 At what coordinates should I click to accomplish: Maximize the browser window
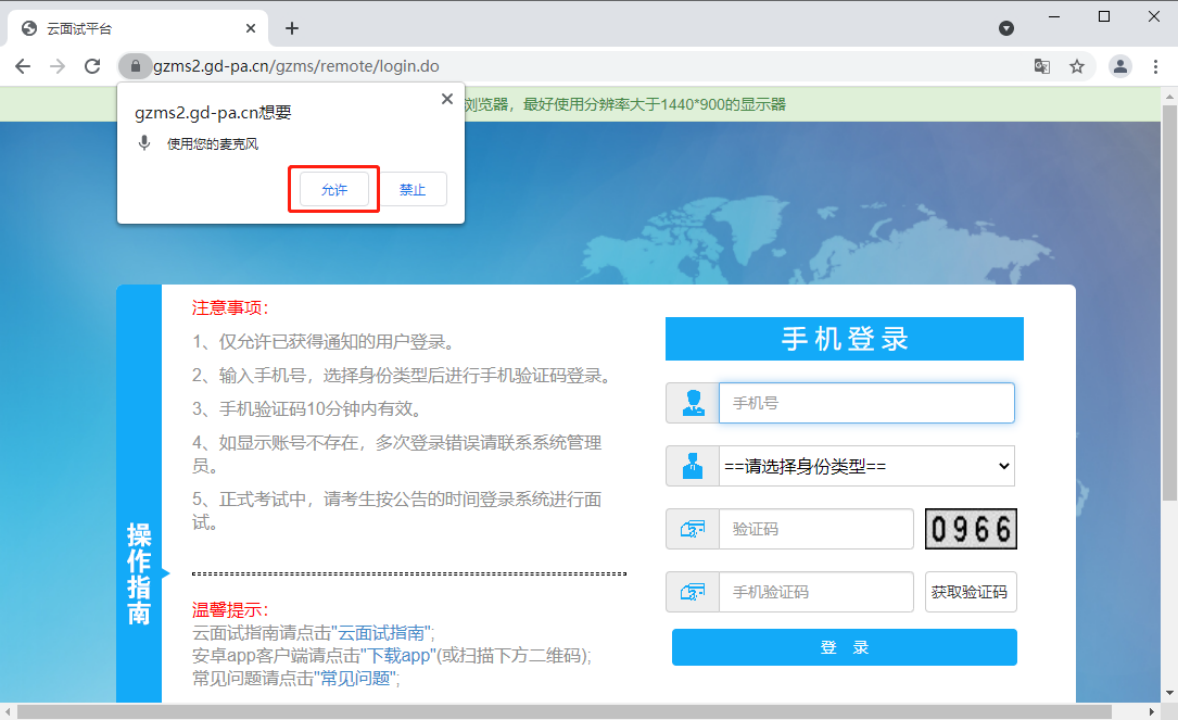pos(1104,17)
